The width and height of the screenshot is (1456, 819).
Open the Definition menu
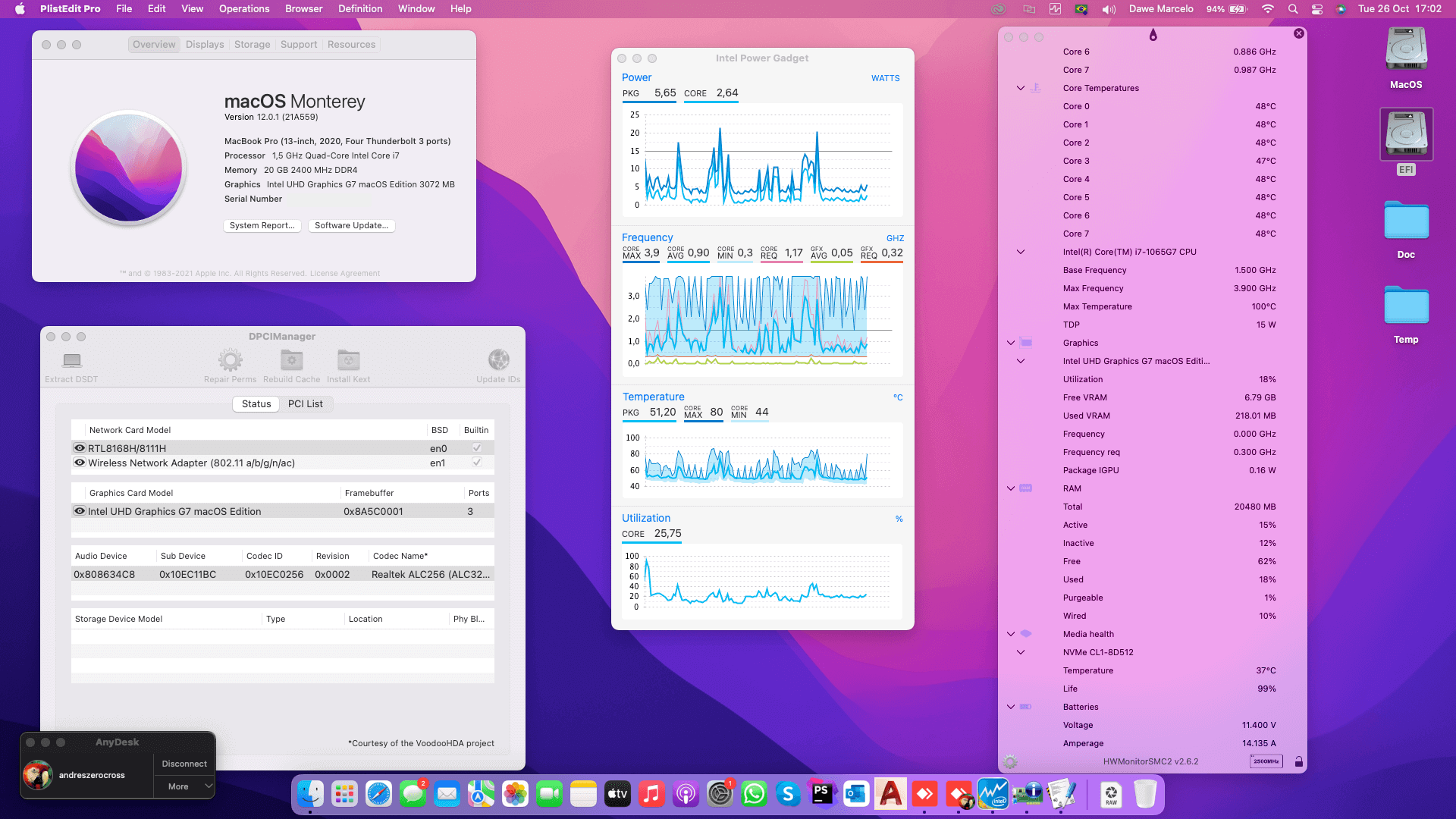(x=360, y=9)
